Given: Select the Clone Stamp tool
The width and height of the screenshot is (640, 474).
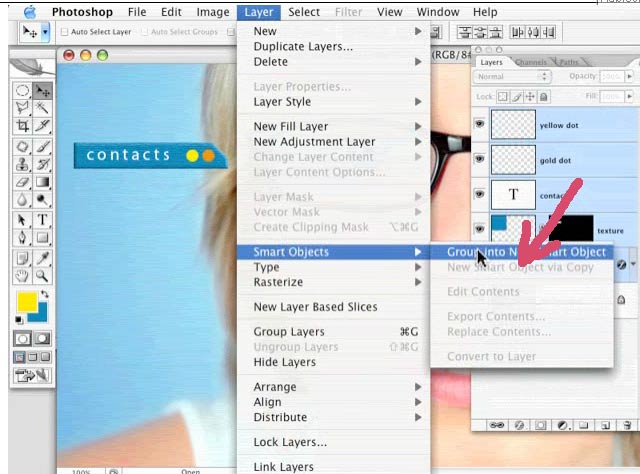Looking at the screenshot, I should [22, 164].
